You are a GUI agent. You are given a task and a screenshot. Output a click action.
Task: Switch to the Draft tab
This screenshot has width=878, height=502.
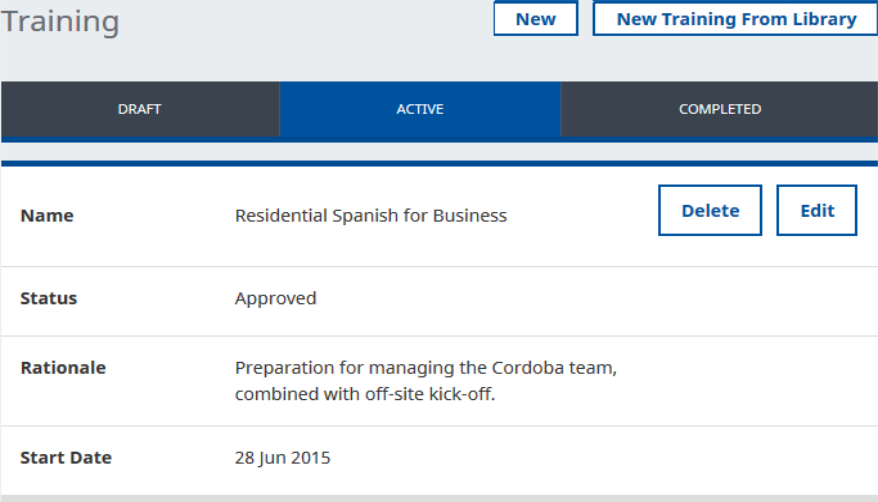[x=140, y=109]
